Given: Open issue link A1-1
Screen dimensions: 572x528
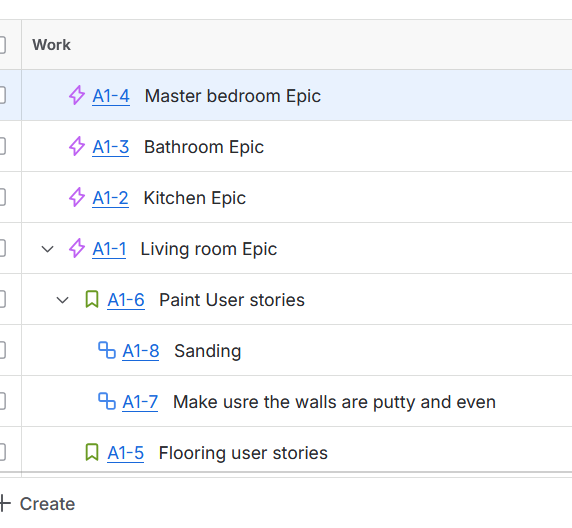Looking at the screenshot, I should pyautogui.click(x=109, y=249).
